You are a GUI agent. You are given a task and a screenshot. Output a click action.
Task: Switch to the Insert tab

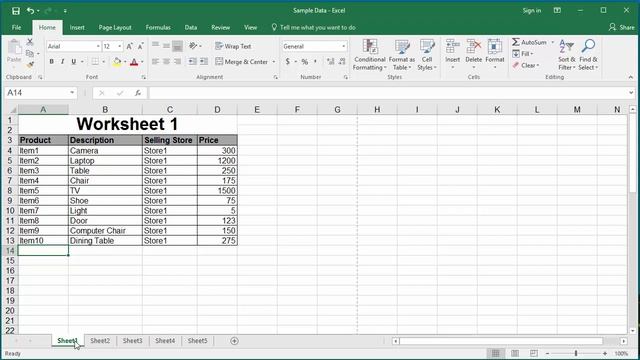(77, 27)
